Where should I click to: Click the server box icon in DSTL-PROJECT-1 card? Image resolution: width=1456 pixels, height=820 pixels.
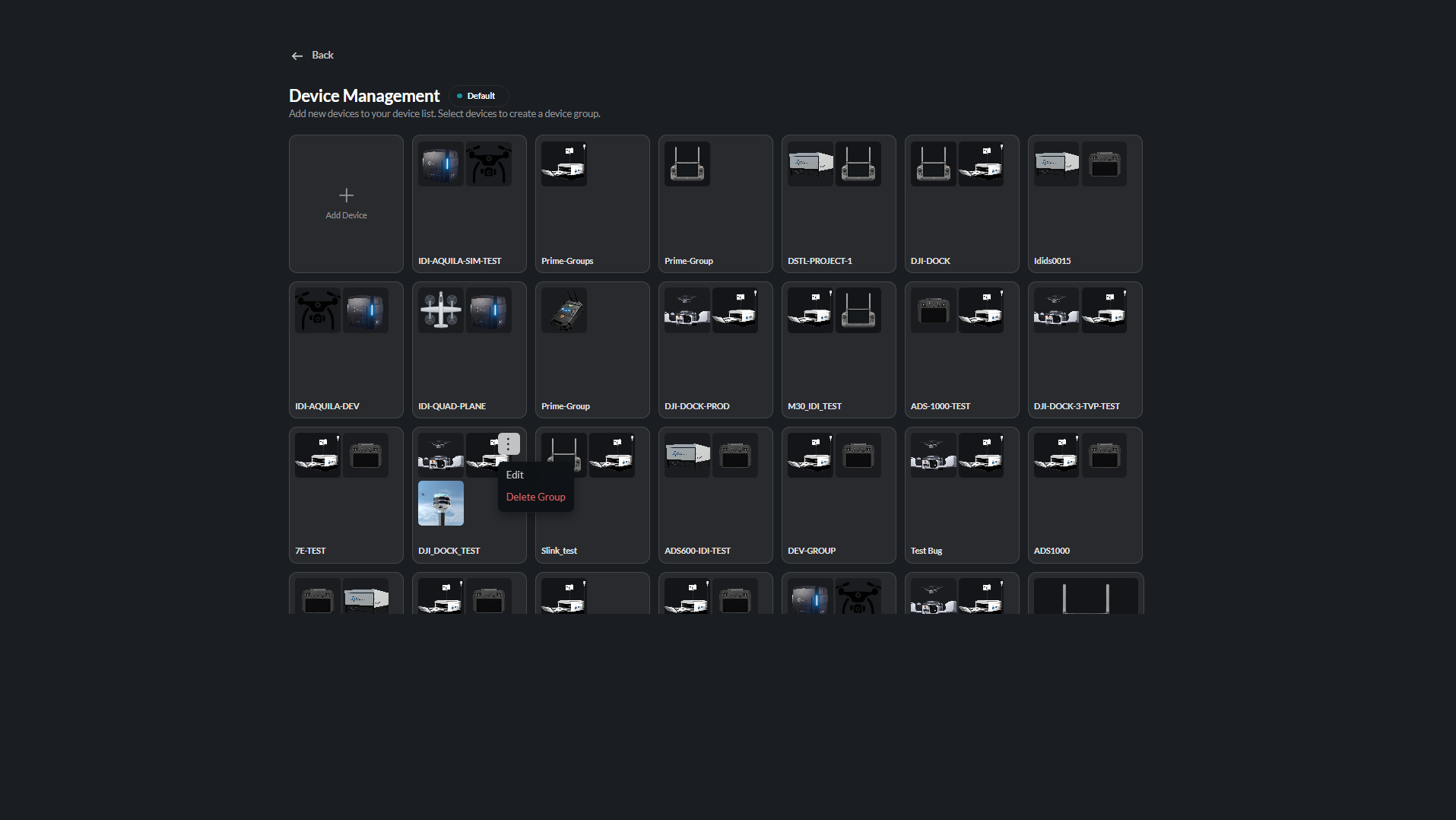tap(810, 164)
